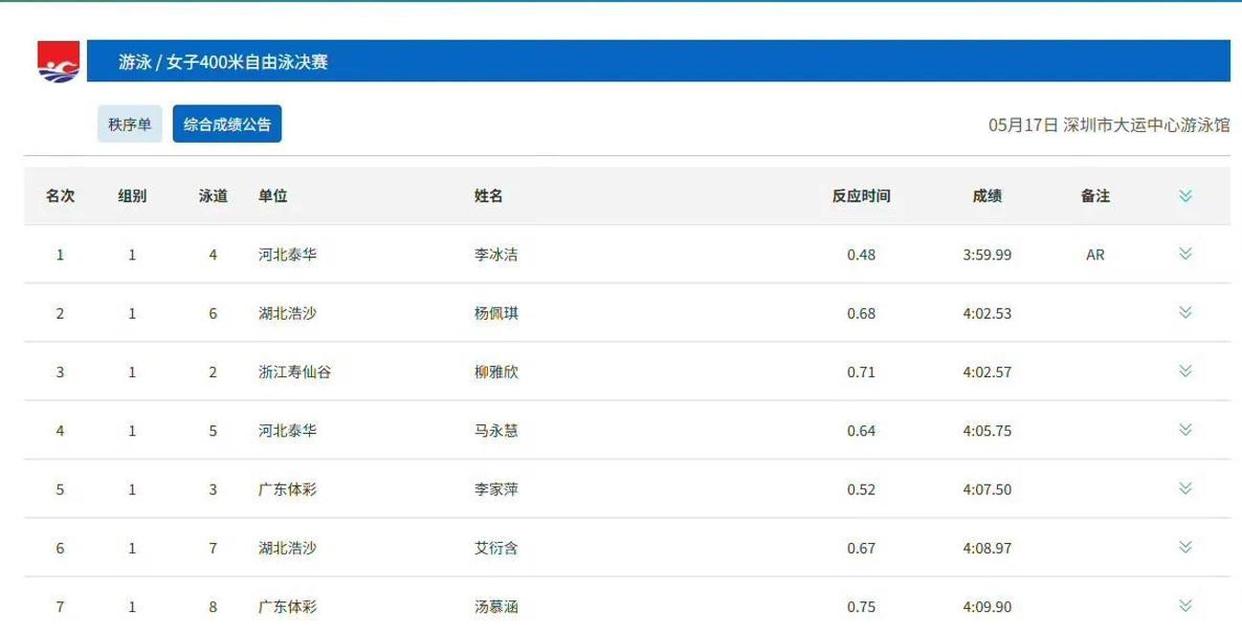This screenshot has height=632, width=1242.
Task: Click the red swimming event logo icon
Action: (58, 61)
